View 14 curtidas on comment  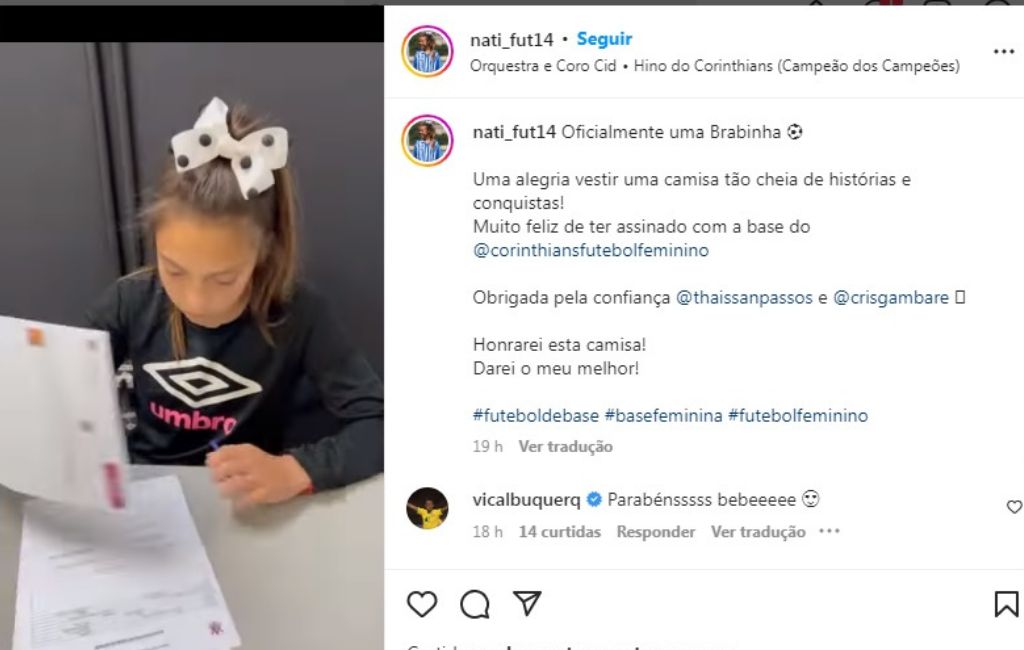[x=560, y=532]
